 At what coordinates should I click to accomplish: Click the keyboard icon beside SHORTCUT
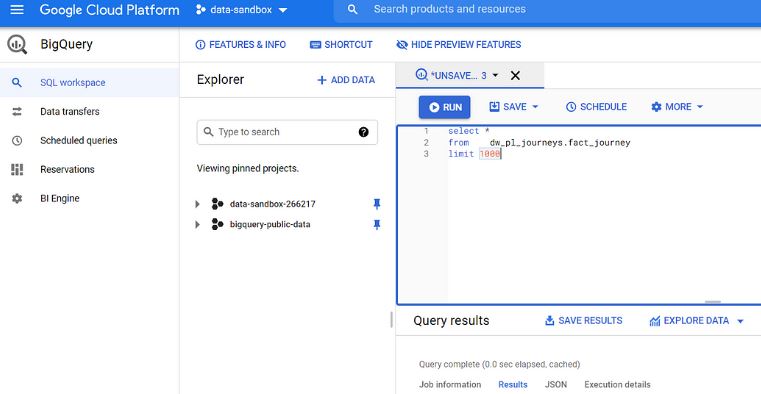315,45
